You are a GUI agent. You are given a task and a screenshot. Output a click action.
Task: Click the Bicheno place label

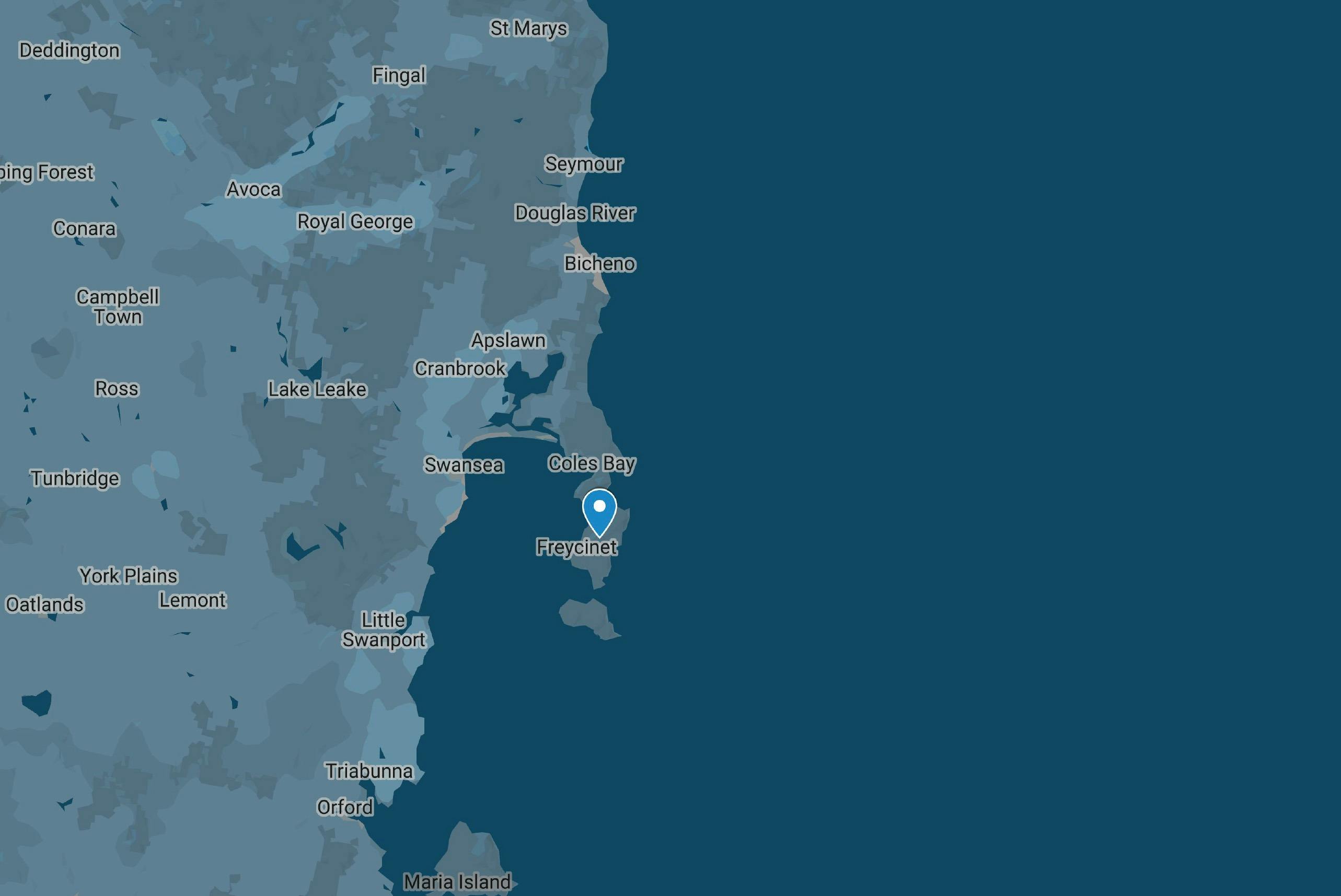(x=599, y=263)
